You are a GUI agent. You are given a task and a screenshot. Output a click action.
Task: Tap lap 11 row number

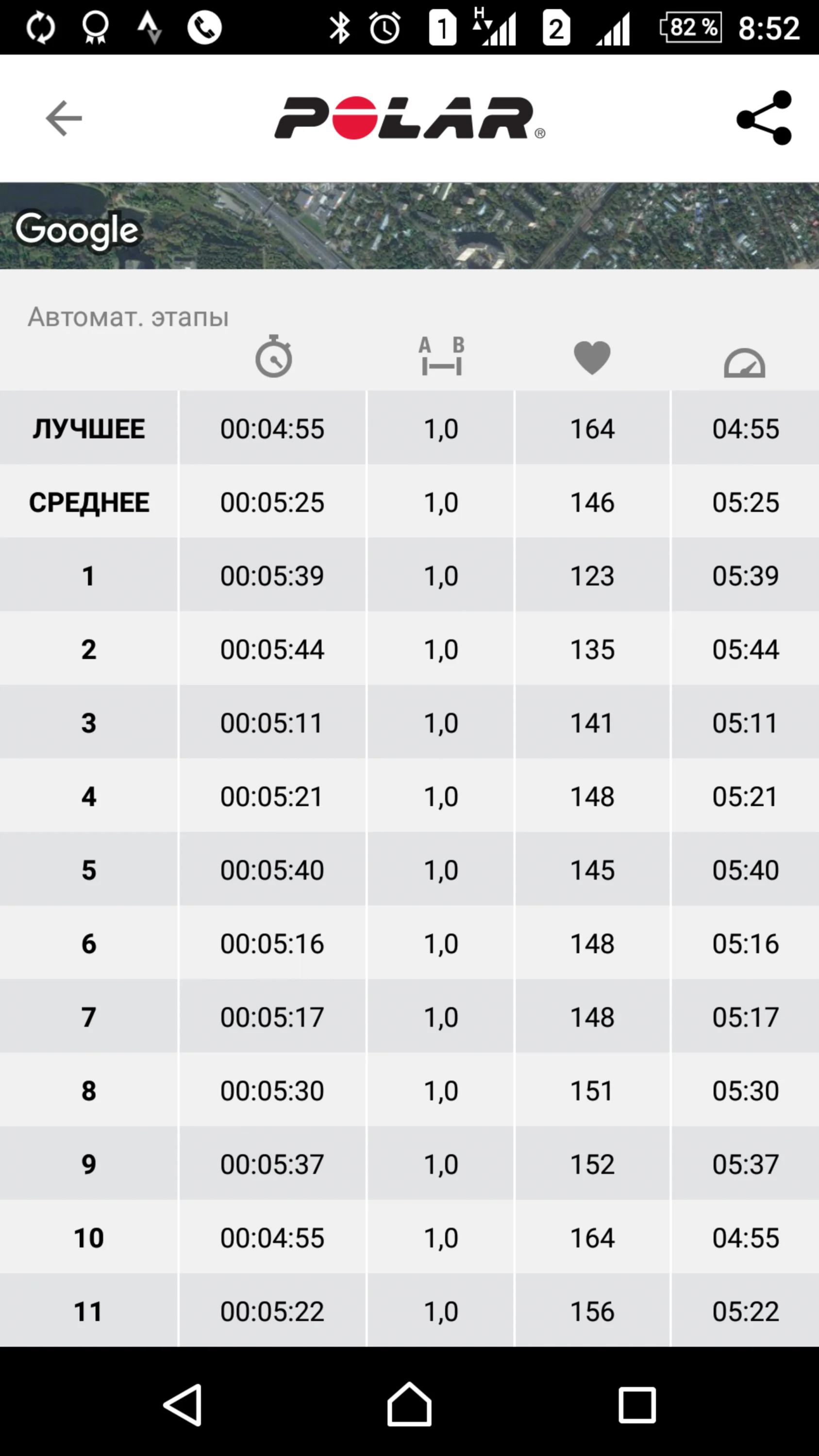tap(89, 1311)
